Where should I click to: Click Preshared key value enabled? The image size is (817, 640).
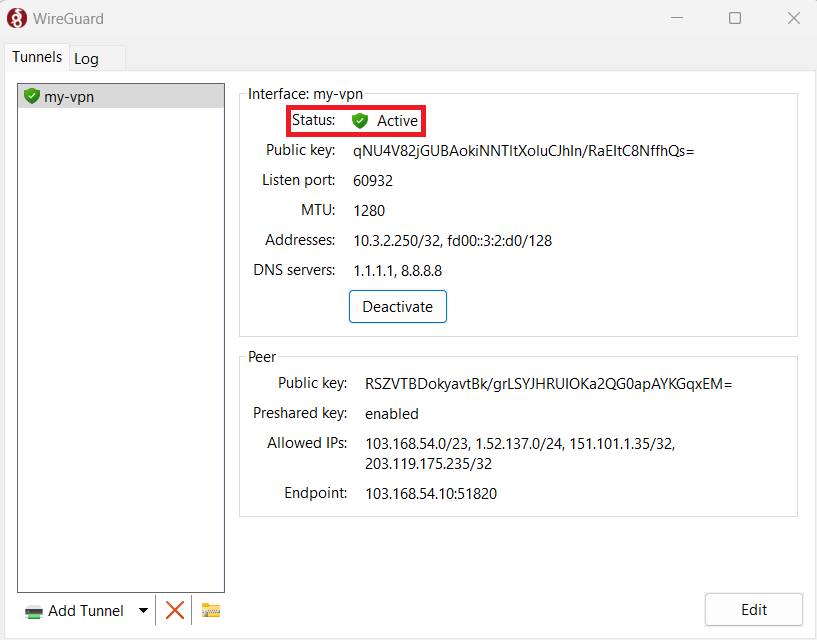pos(391,414)
